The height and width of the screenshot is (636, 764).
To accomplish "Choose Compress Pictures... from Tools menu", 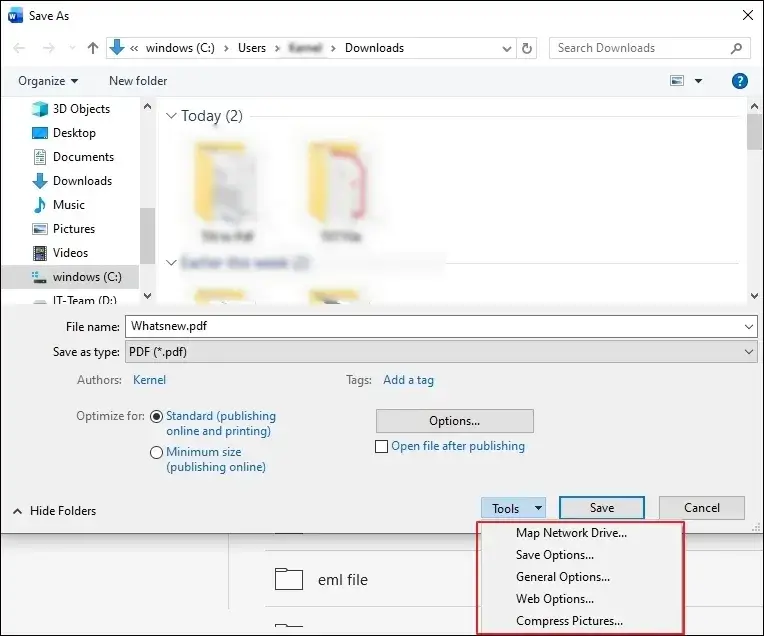I will point(569,620).
